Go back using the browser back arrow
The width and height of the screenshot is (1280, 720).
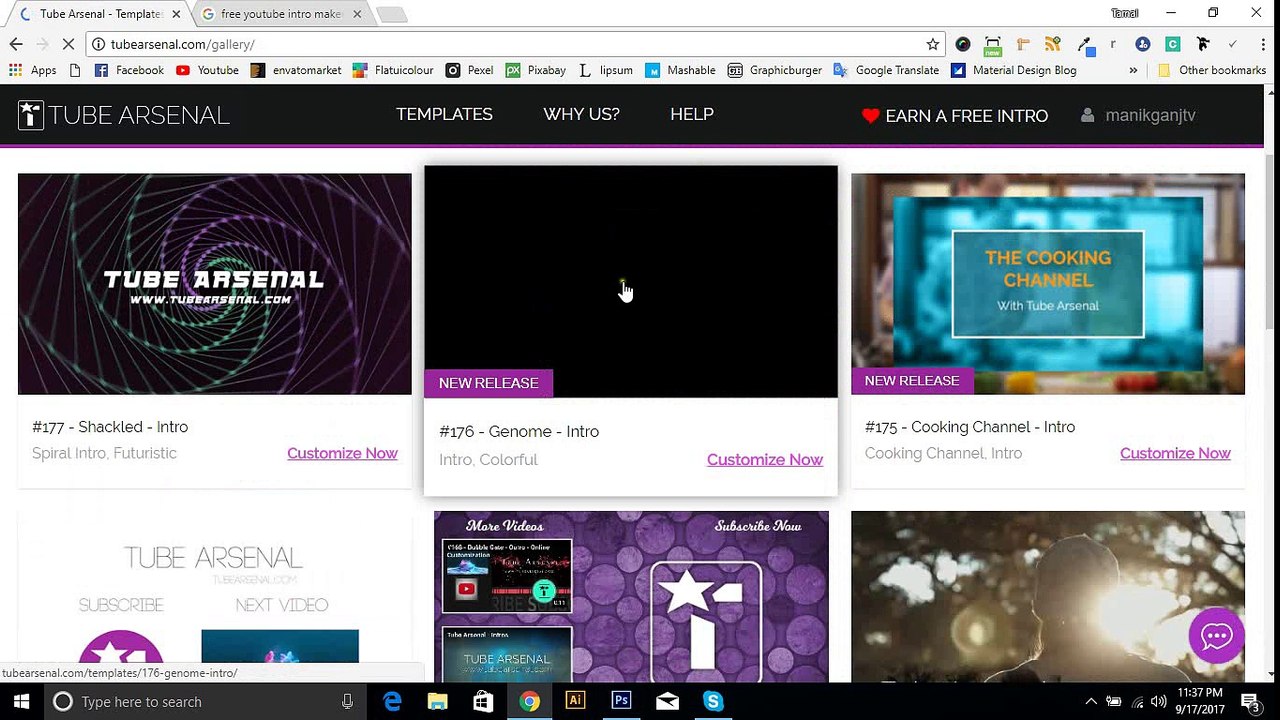(x=16, y=44)
